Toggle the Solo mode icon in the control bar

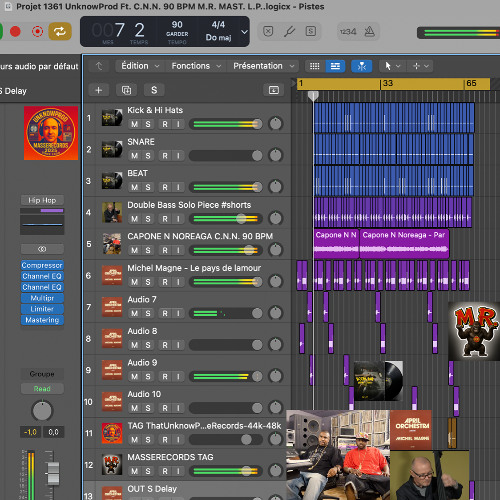(x=311, y=31)
